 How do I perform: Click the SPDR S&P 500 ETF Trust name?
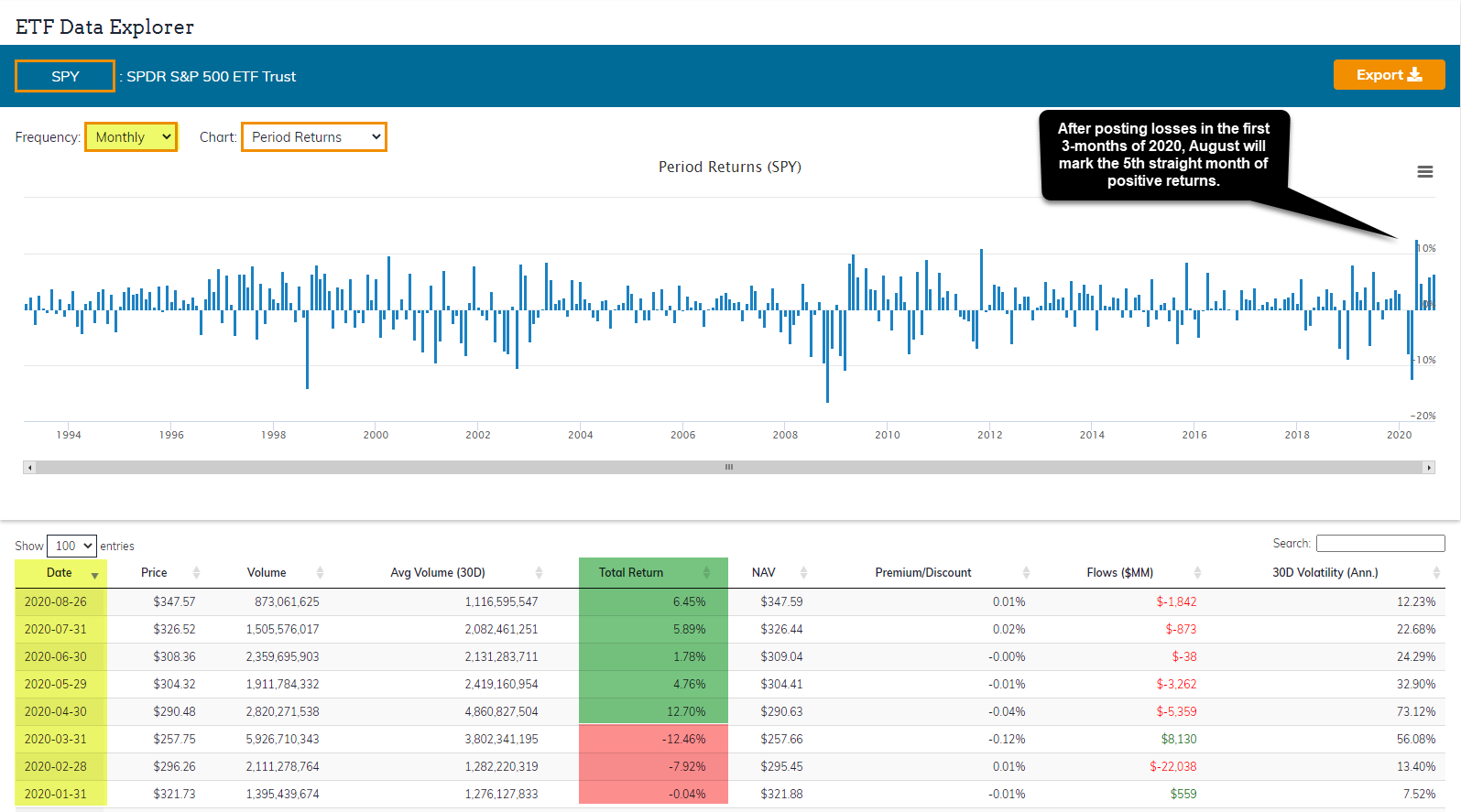[211, 77]
